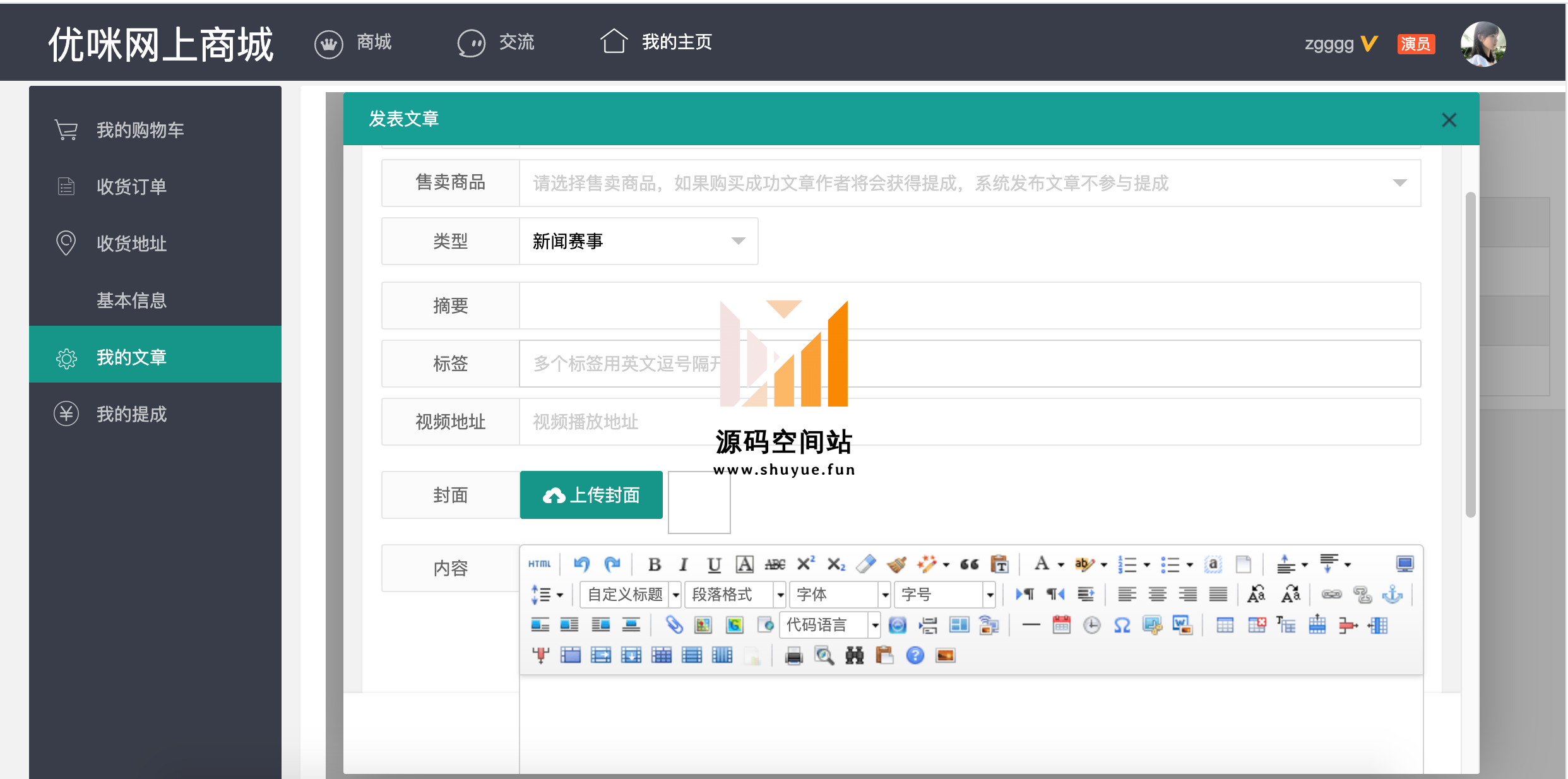Open the 类型 dropdown showing 新闻赛事

[638, 241]
